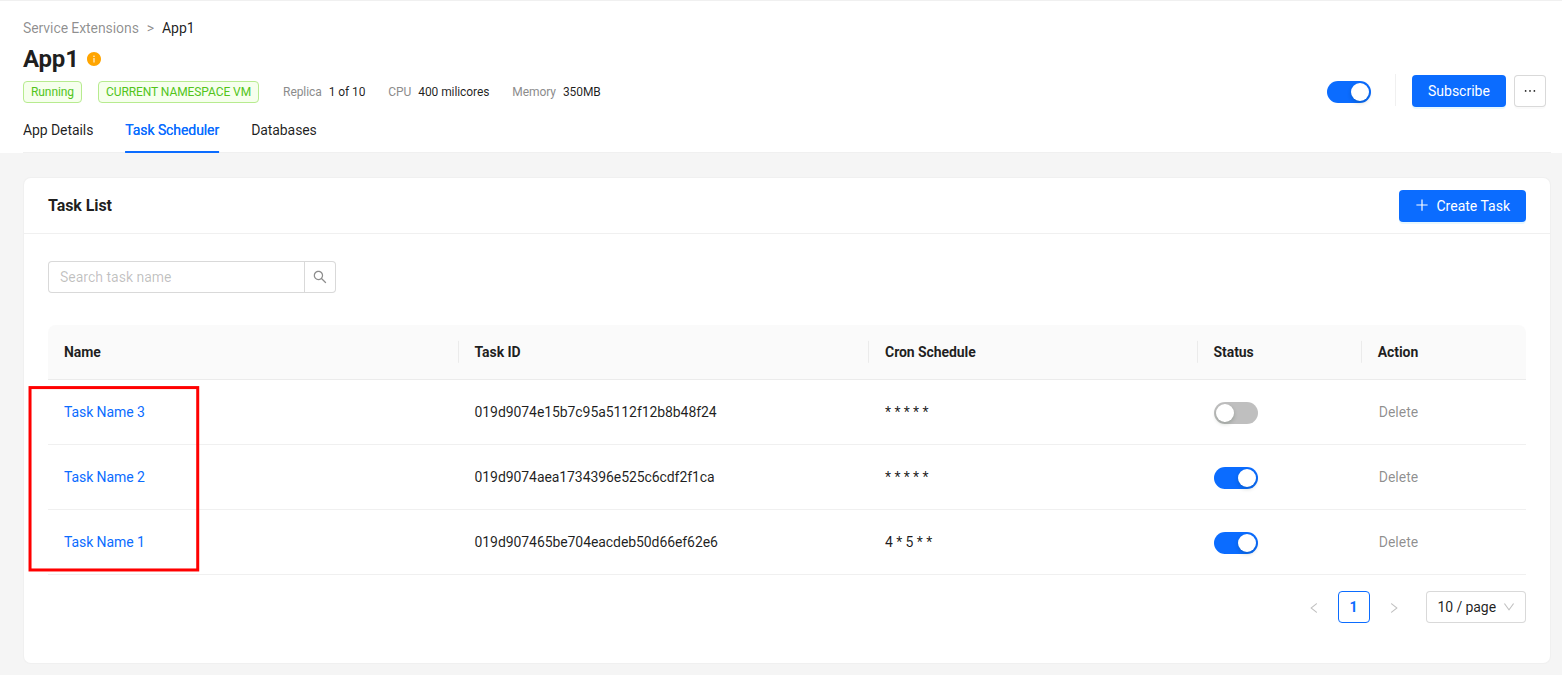Open the Task Name 3 link
Screen dimensions: 1562x675
click(x=104, y=412)
